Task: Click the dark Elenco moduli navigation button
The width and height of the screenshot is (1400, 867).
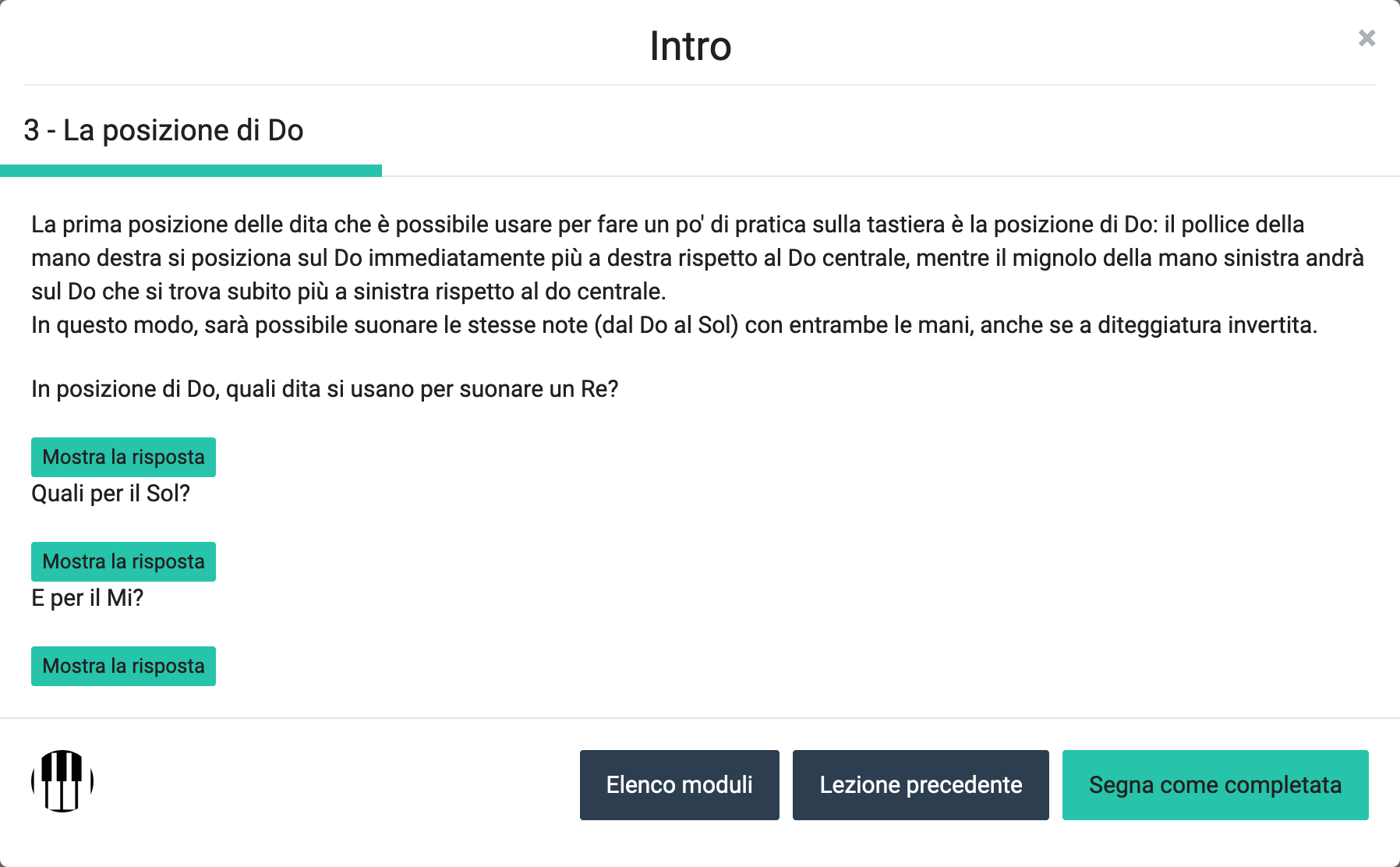Action: pos(679,785)
